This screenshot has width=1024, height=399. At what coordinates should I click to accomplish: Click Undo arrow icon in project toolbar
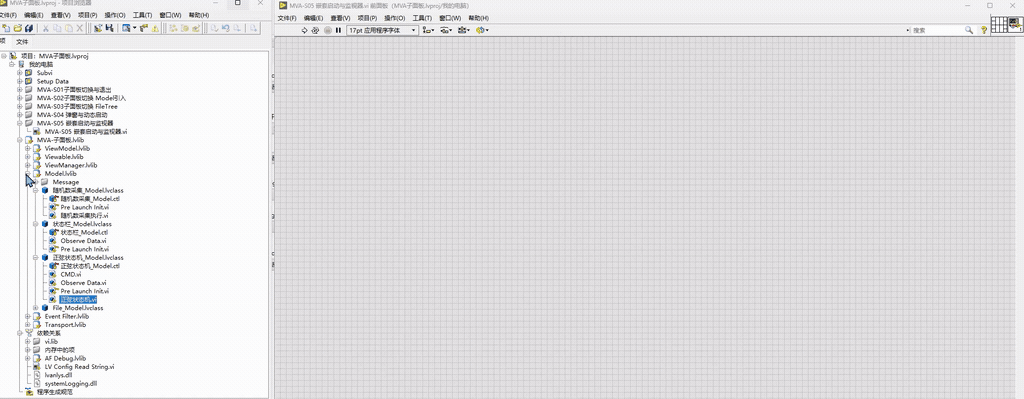pyautogui.click(x=225, y=28)
